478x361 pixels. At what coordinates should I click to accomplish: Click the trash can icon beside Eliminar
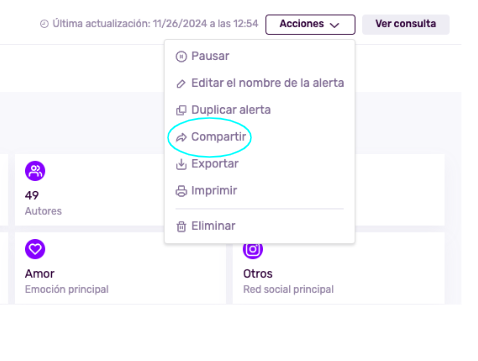click(x=181, y=226)
